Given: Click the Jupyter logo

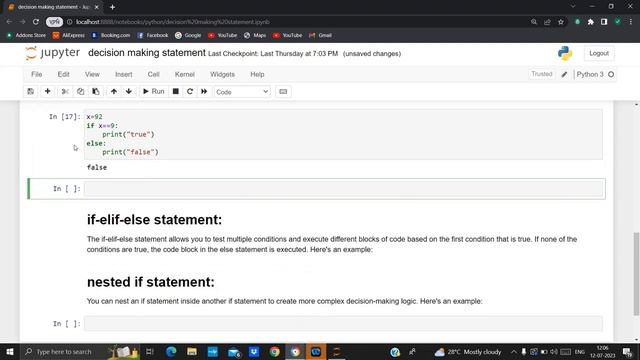Looking at the screenshot, I should 52,53.
